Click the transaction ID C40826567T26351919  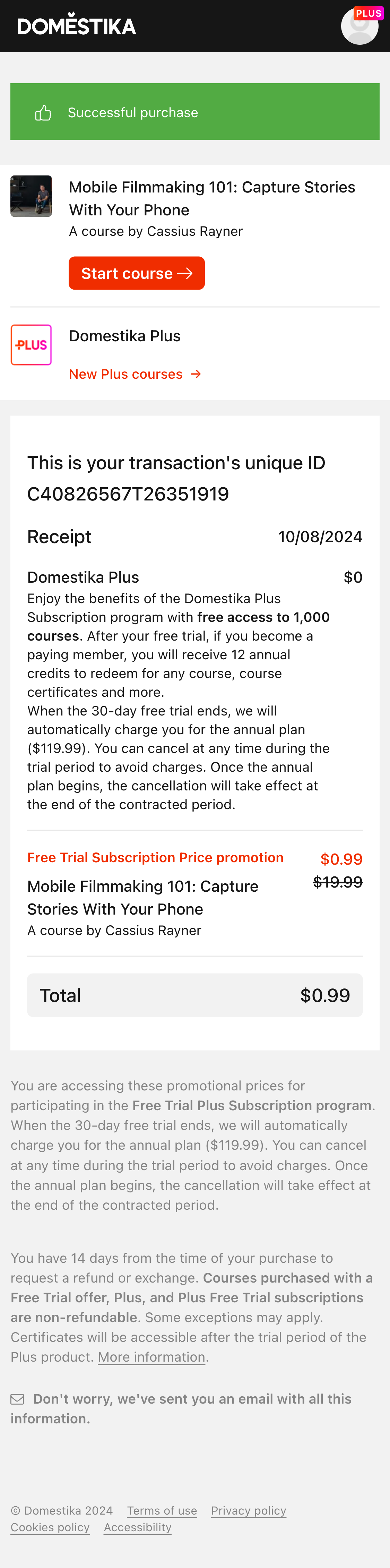tap(128, 494)
